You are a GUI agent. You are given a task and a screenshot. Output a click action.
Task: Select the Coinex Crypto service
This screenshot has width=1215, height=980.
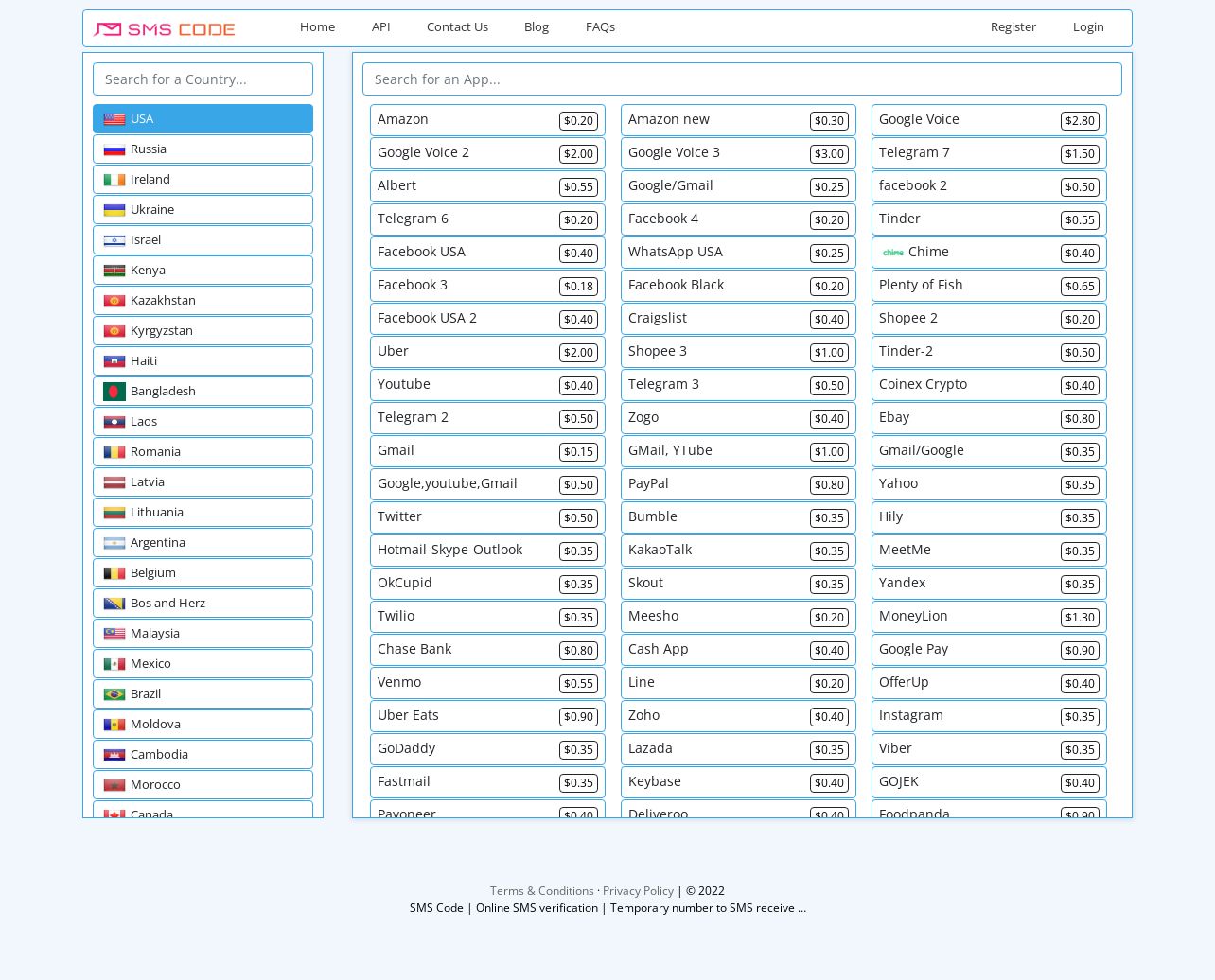click(989, 385)
